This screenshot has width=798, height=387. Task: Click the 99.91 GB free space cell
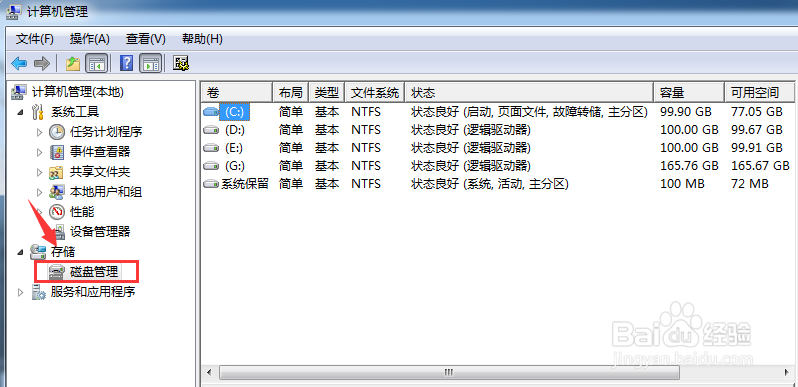(756, 148)
